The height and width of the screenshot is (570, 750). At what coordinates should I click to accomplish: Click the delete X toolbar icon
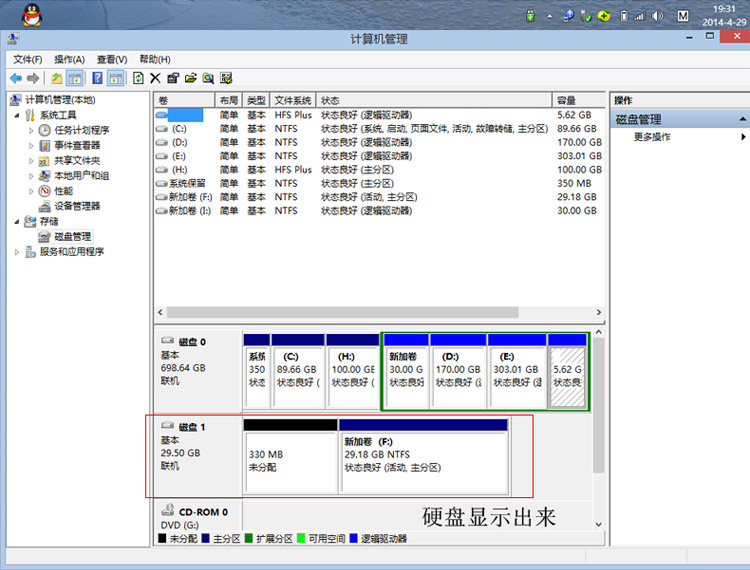click(x=155, y=78)
